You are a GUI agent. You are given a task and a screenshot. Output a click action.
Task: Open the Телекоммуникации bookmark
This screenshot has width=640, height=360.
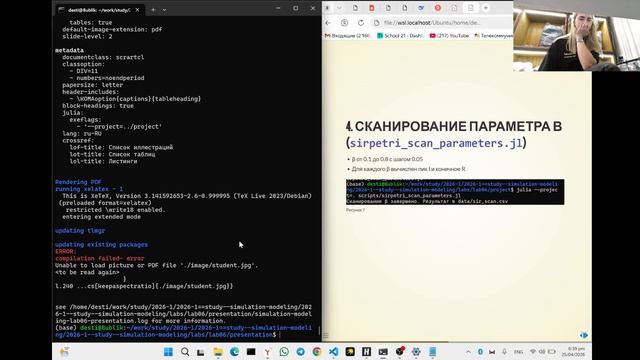click(493, 36)
